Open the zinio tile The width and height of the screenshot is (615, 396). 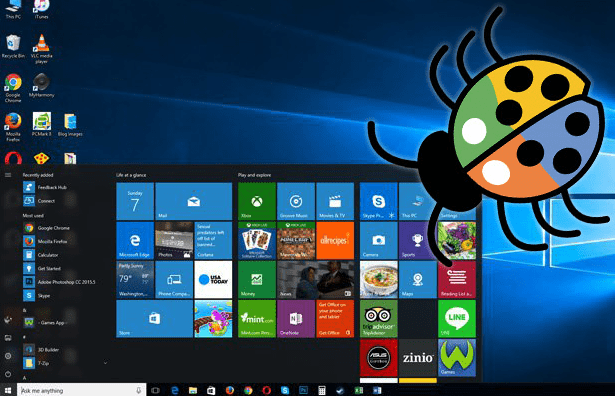[418, 358]
